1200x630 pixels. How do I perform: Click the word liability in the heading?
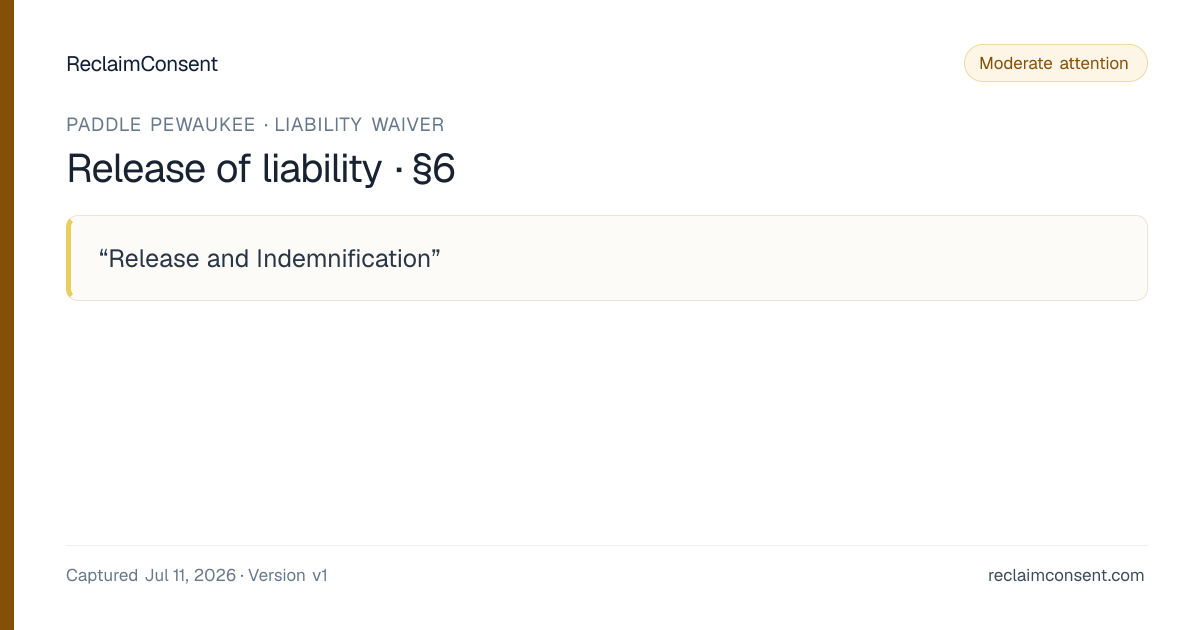[x=322, y=169]
